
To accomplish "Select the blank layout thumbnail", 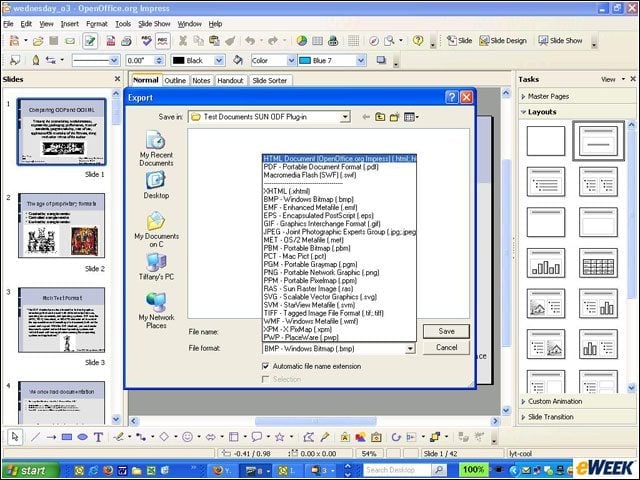I will tap(546, 141).
